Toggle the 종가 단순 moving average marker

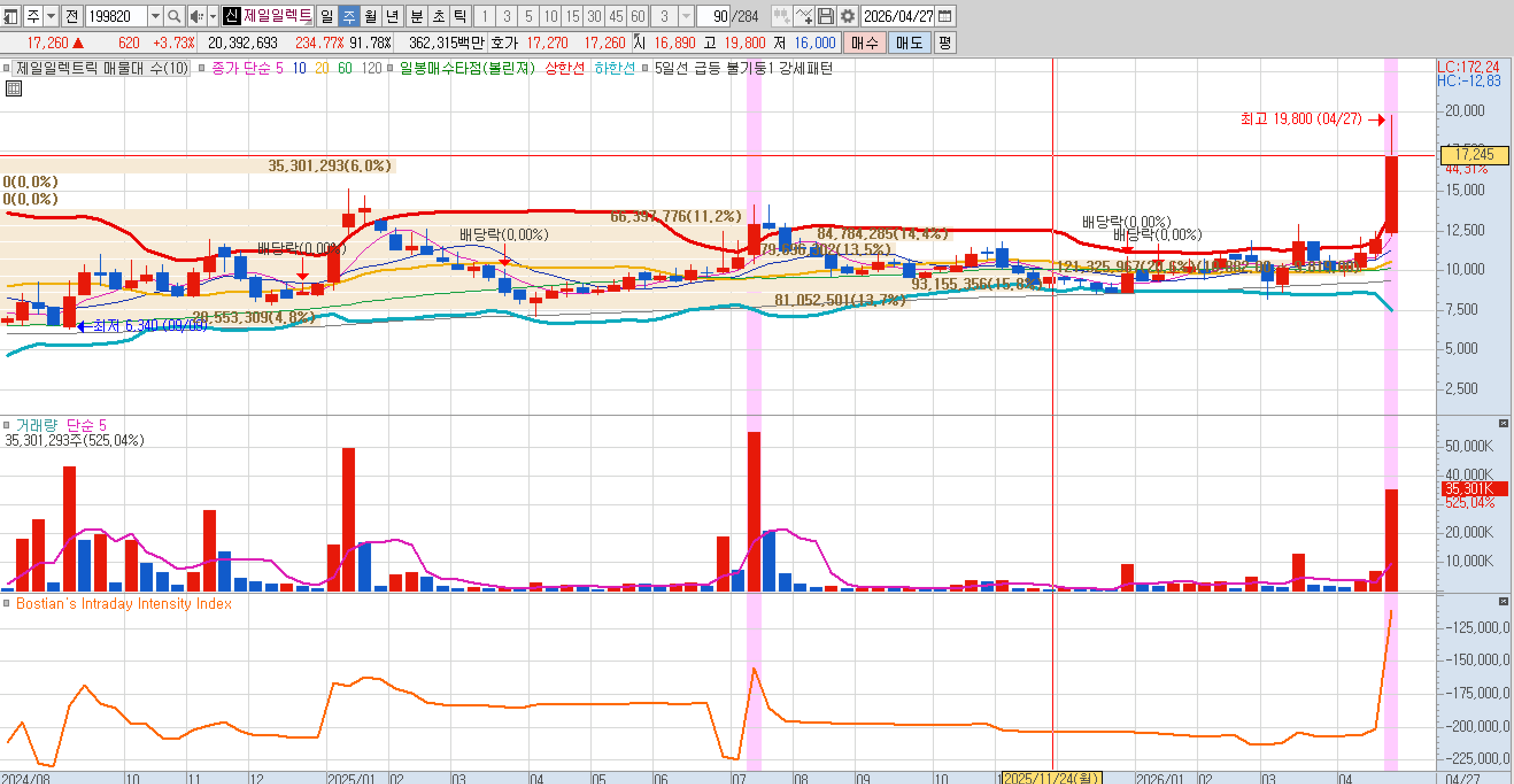tap(202, 68)
